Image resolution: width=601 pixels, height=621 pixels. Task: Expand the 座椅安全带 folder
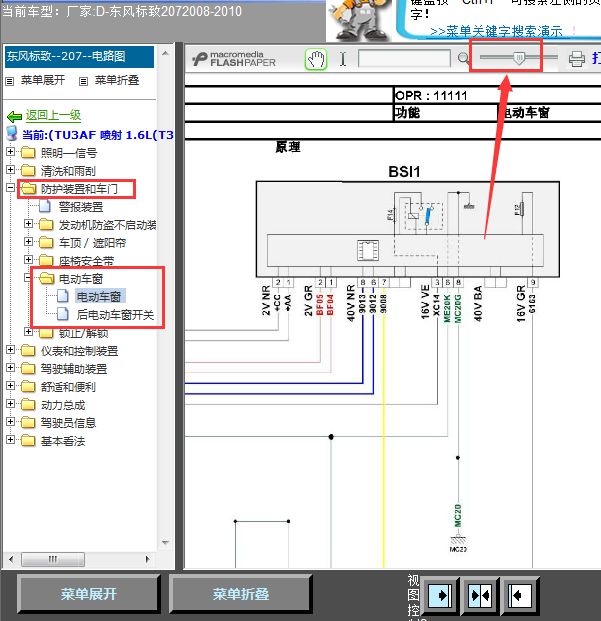point(29,259)
